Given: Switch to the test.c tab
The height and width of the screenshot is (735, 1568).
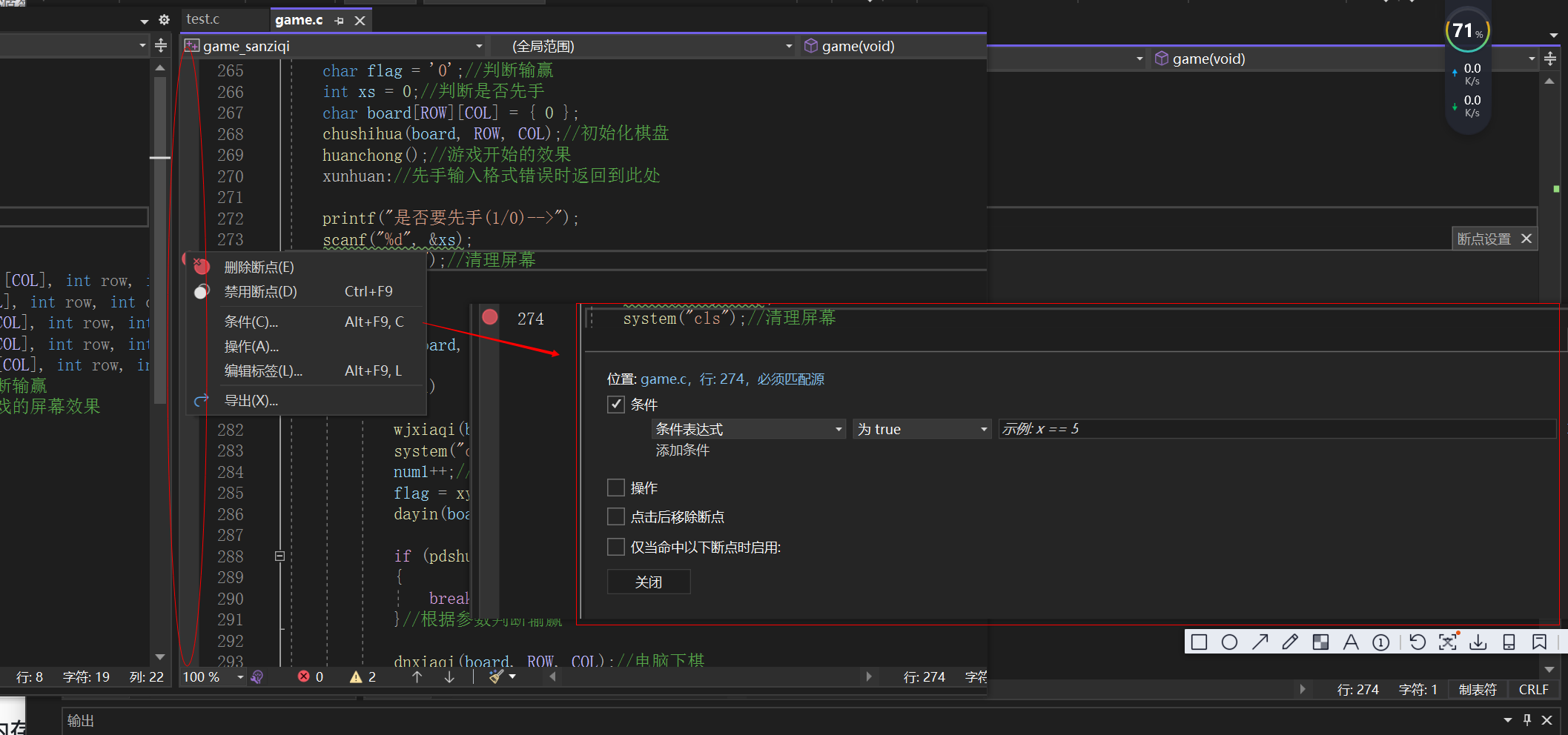Looking at the screenshot, I should click(203, 19).
